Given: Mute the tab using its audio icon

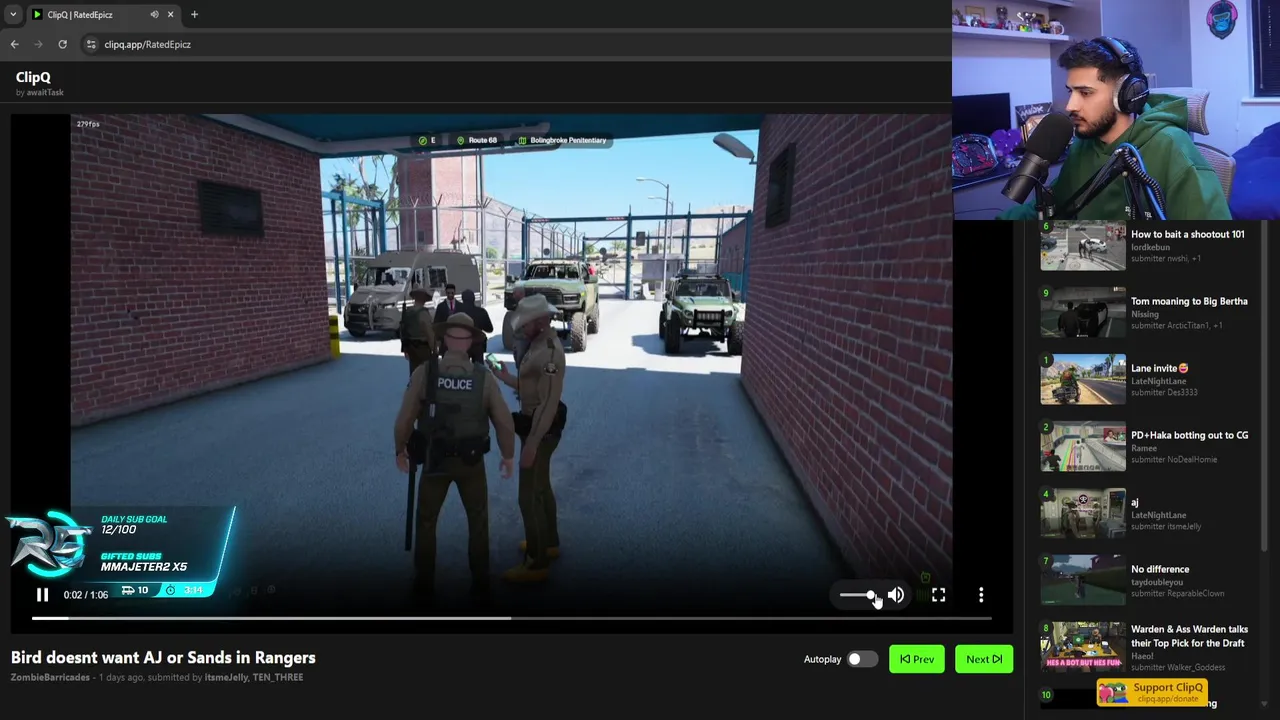Looking at the screenshot, I should [154, 14].
